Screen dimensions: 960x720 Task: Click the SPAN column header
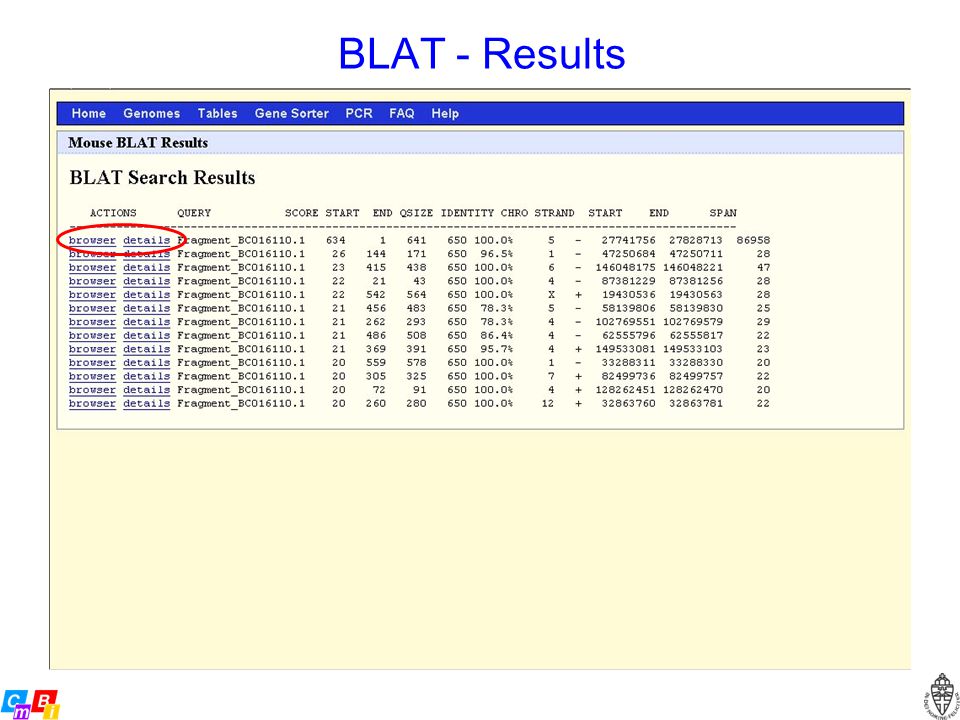coord(723,213)
